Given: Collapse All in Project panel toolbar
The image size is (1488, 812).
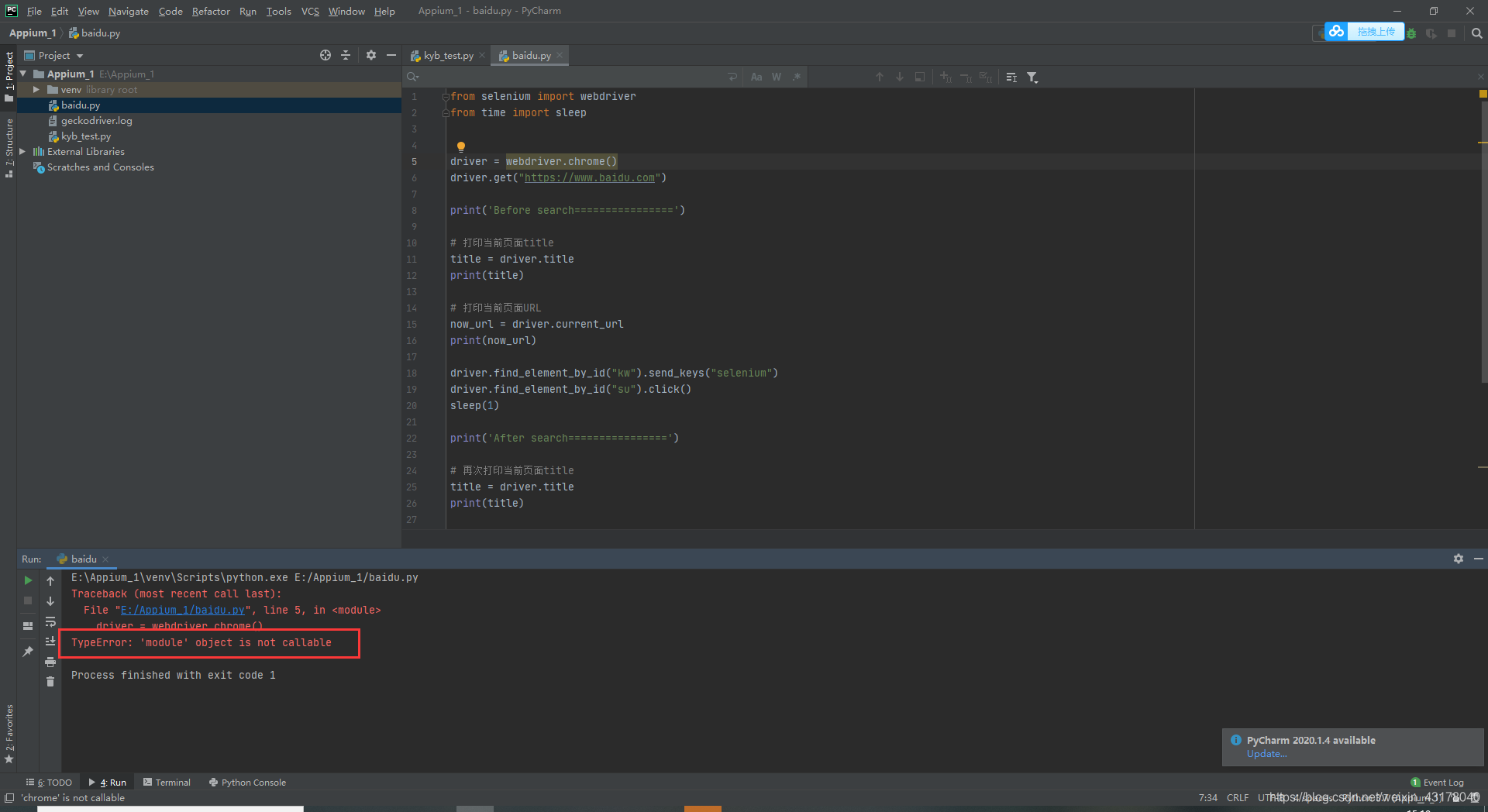Looking at the screenshot, I should 346,55.
